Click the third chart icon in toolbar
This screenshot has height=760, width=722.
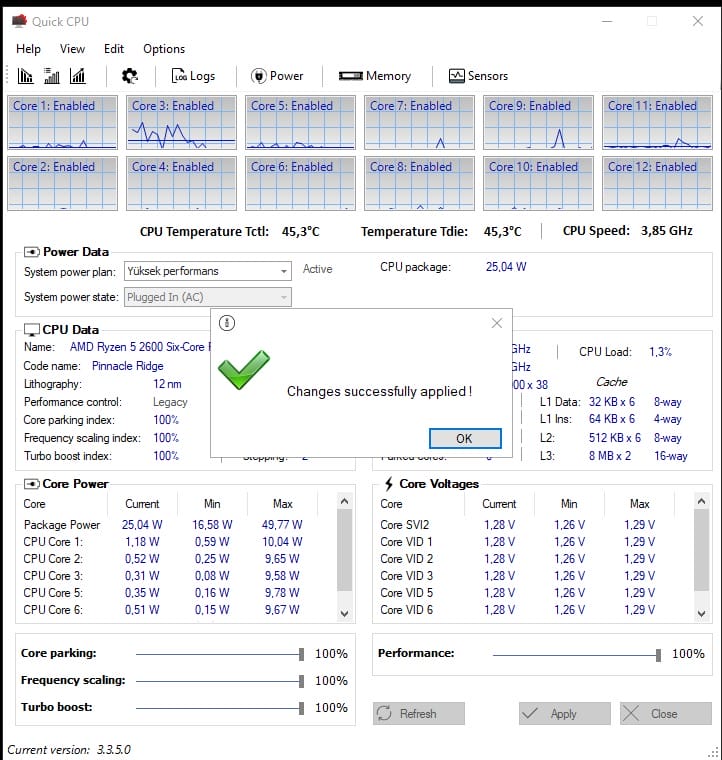tap(77, 76)
